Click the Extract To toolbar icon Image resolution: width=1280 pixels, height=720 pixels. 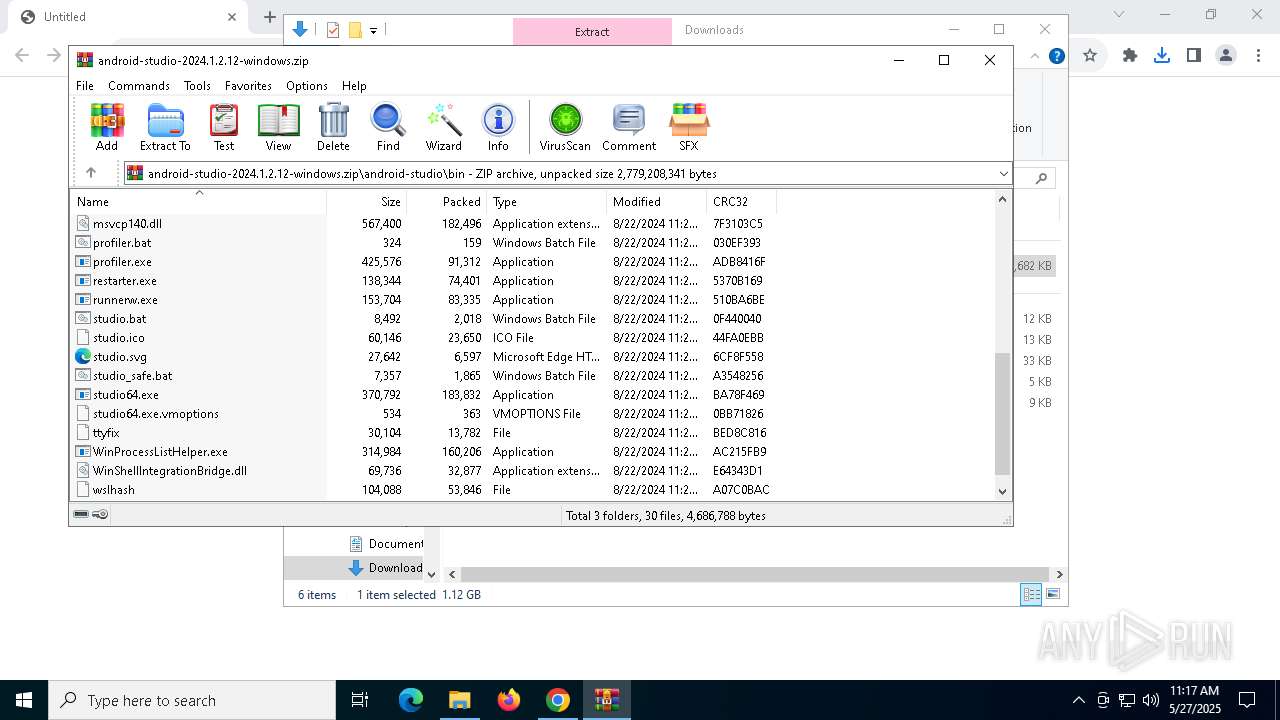coord(165,127)
